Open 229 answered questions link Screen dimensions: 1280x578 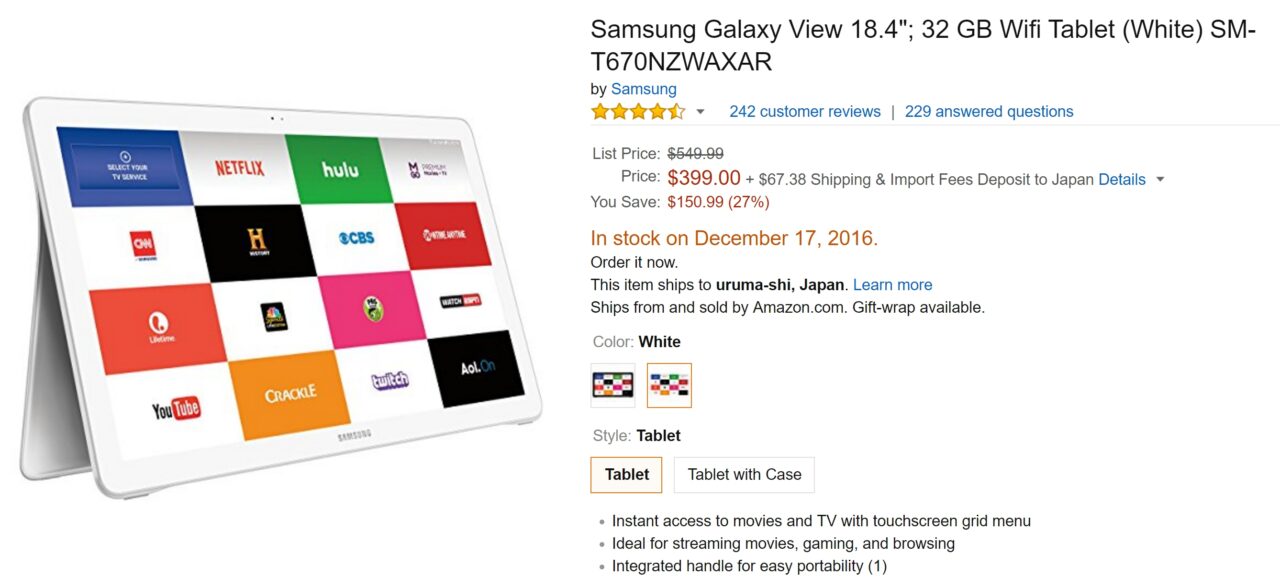click(x=989, y=112)
